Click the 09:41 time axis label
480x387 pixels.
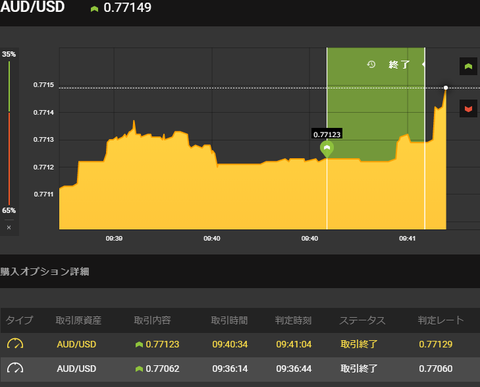[407, 239]
